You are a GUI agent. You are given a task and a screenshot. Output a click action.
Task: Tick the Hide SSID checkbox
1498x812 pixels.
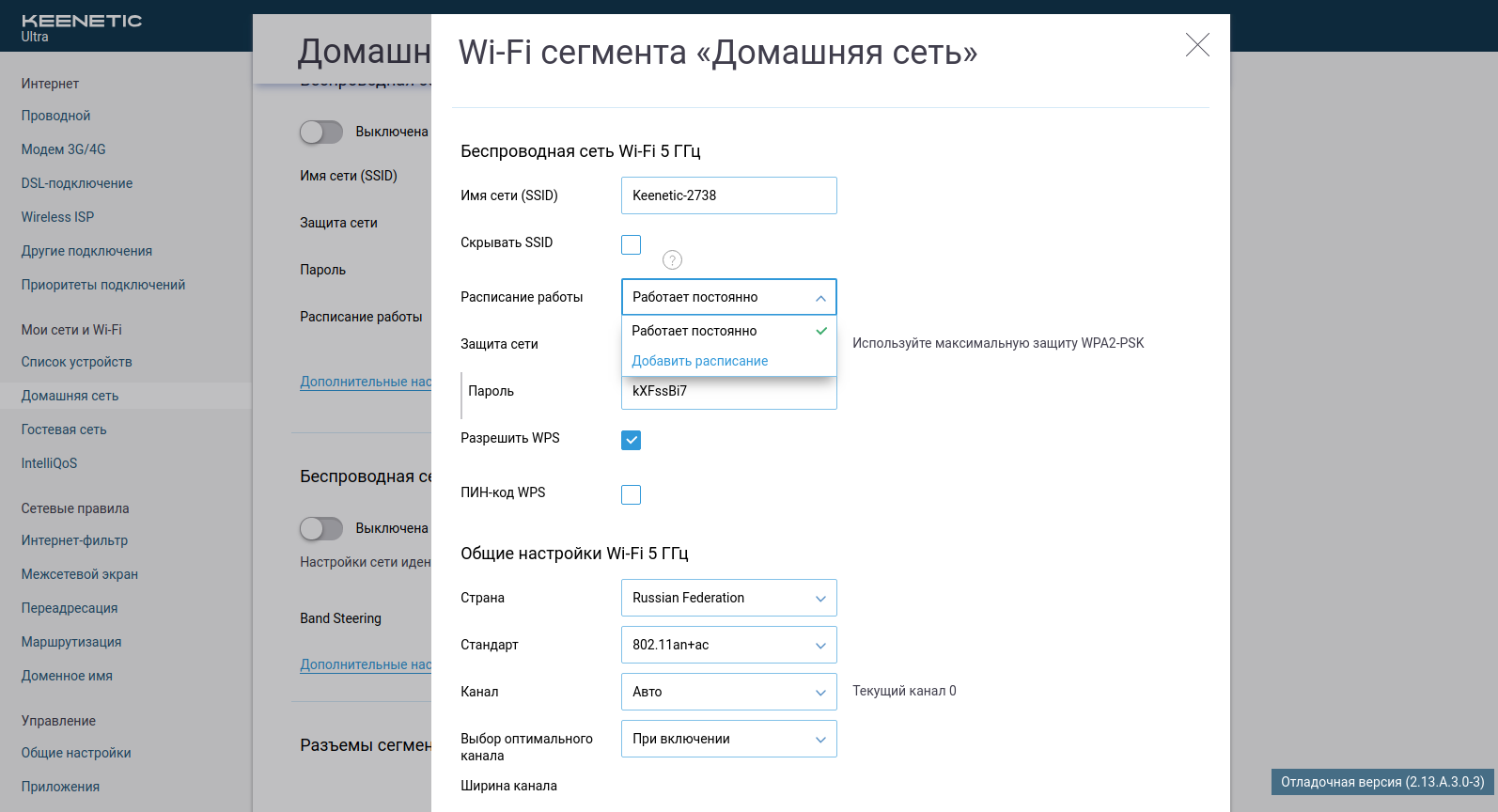pyautogui.click(x=632, y=245)
